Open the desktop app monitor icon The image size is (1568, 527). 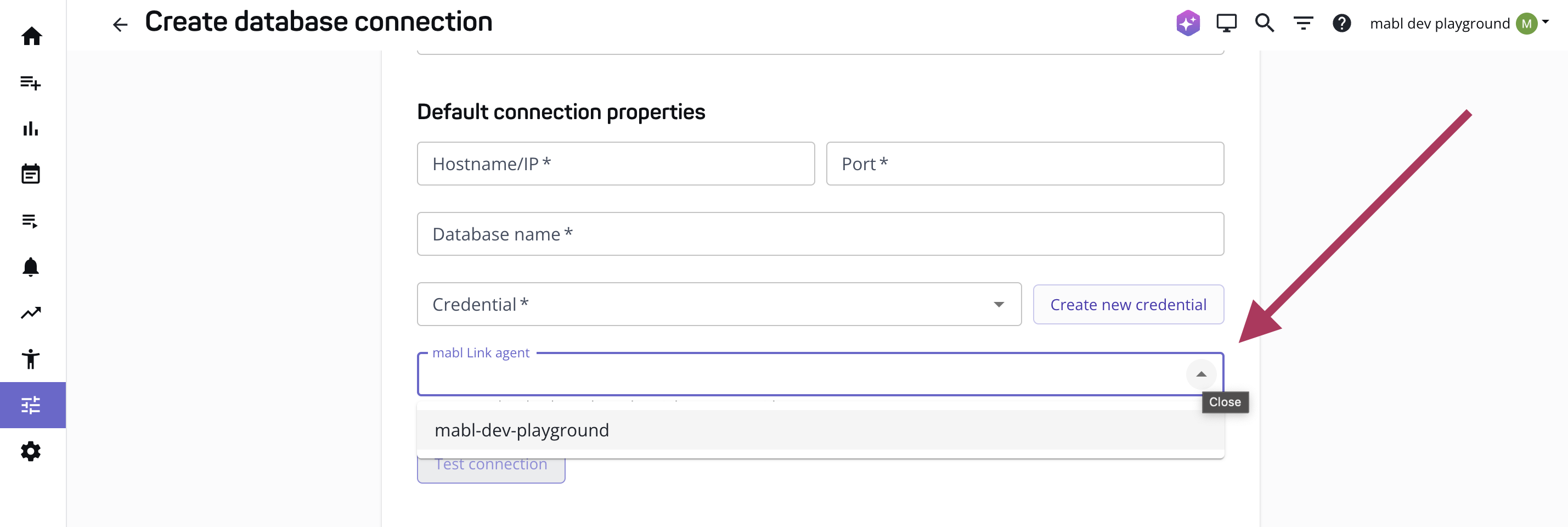tap(1226, 23)
